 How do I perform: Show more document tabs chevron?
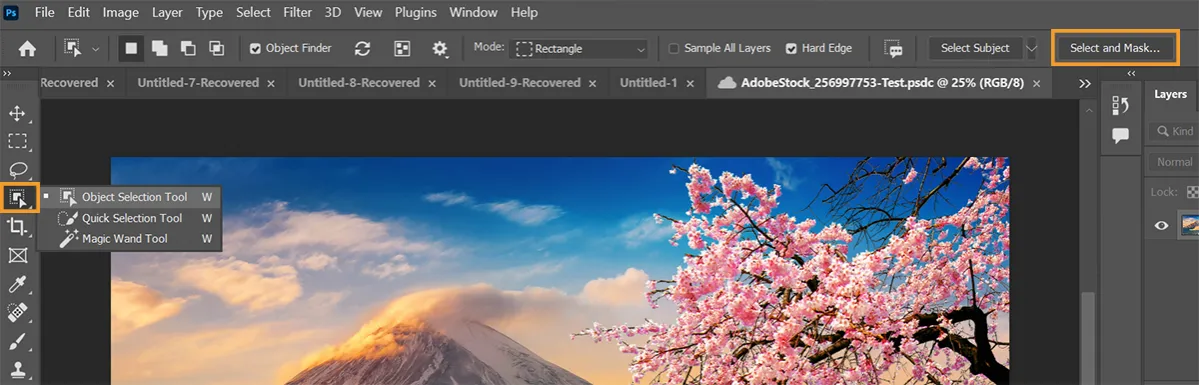tap(1084, 83)
